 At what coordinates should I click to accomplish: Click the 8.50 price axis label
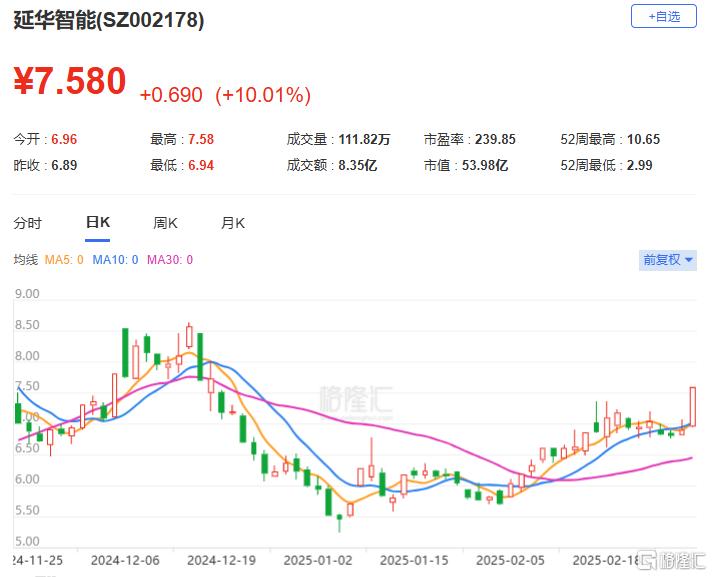click(x=27, y=325)
